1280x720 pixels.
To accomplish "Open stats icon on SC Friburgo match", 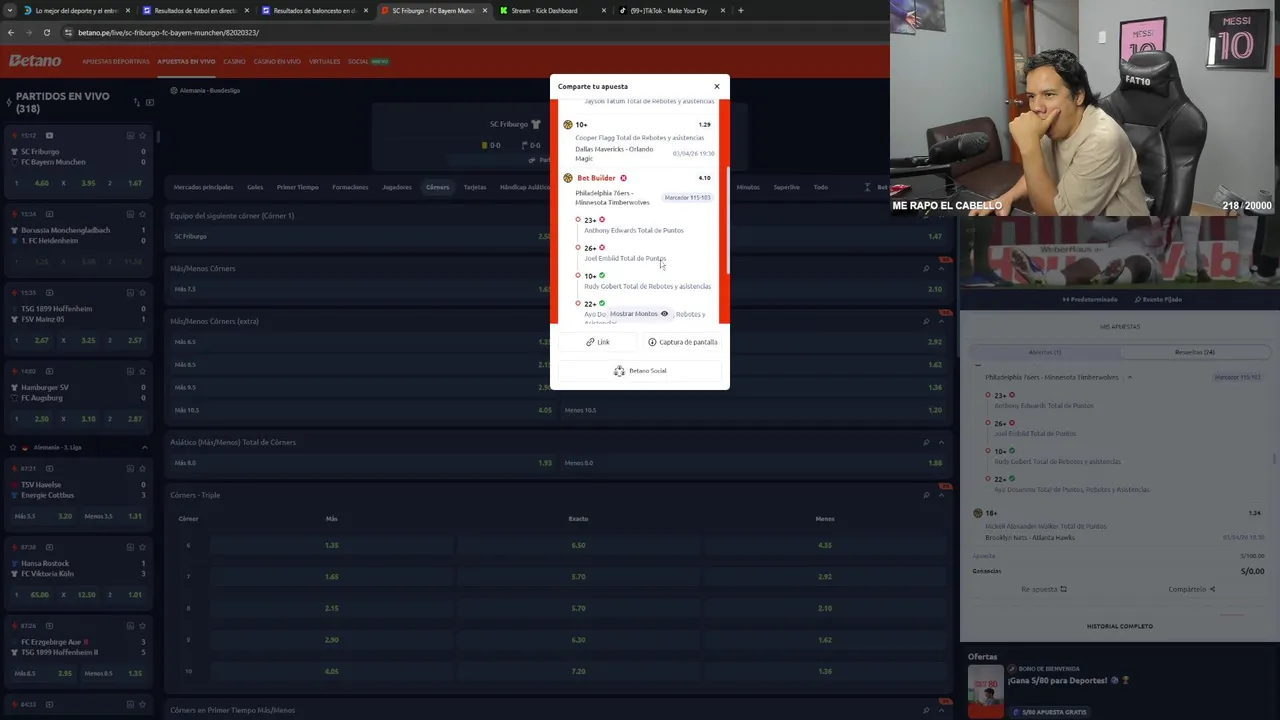I will (130, 136).
